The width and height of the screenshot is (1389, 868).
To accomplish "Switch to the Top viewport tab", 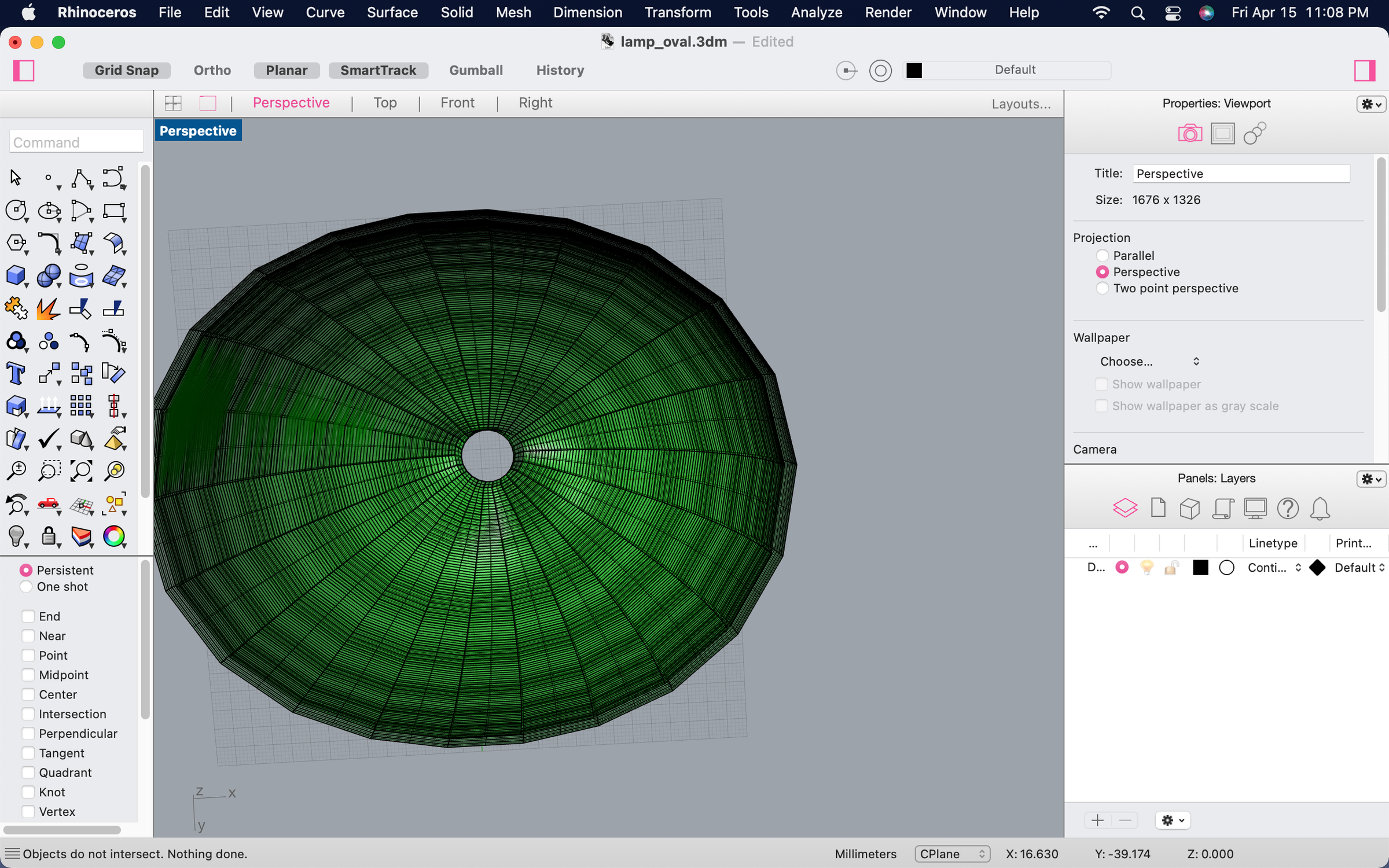I will pyautogui.click(x=385, y=102).
